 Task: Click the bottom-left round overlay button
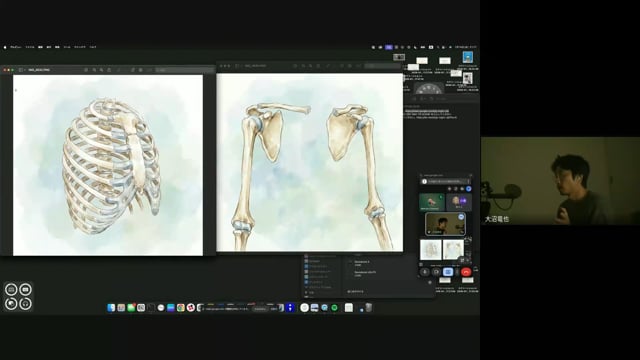(11, 304)
